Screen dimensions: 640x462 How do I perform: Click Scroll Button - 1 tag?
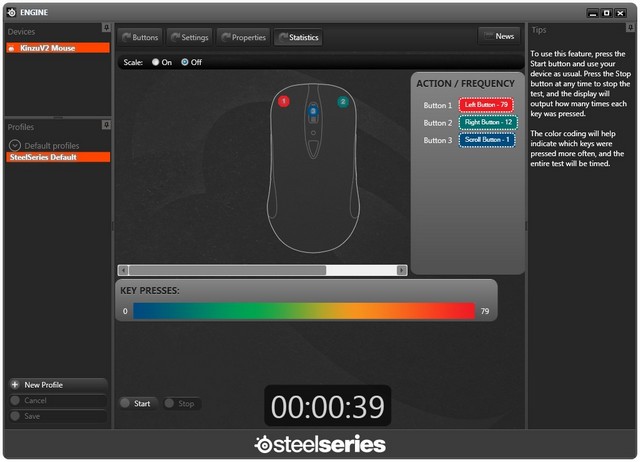coord(487,140)
